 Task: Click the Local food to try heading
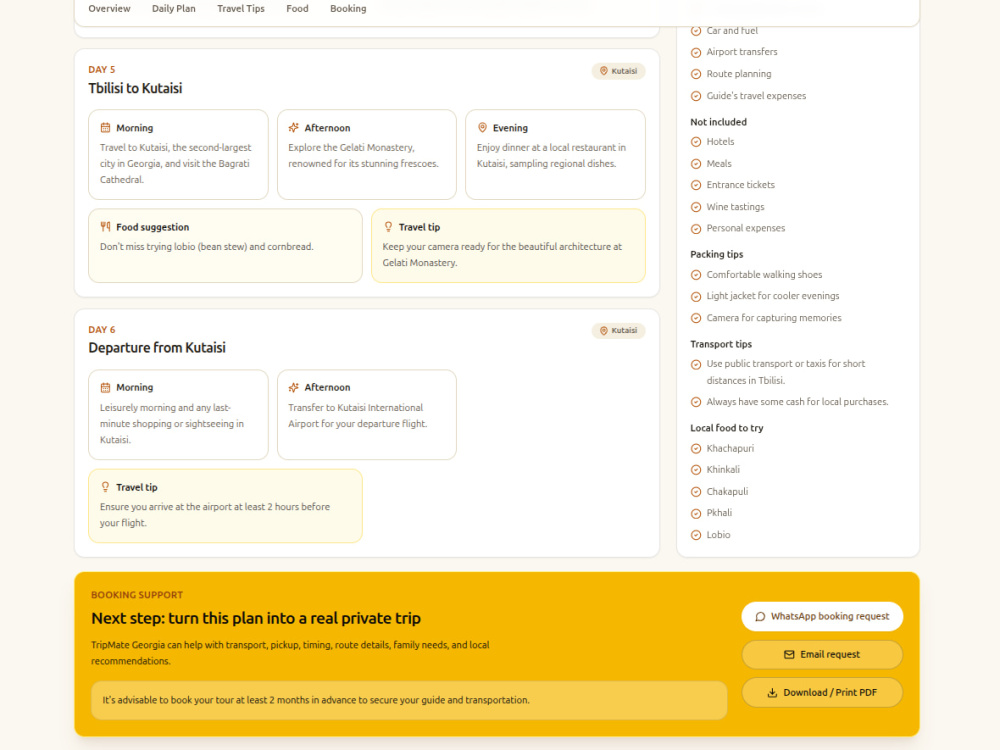726,428
